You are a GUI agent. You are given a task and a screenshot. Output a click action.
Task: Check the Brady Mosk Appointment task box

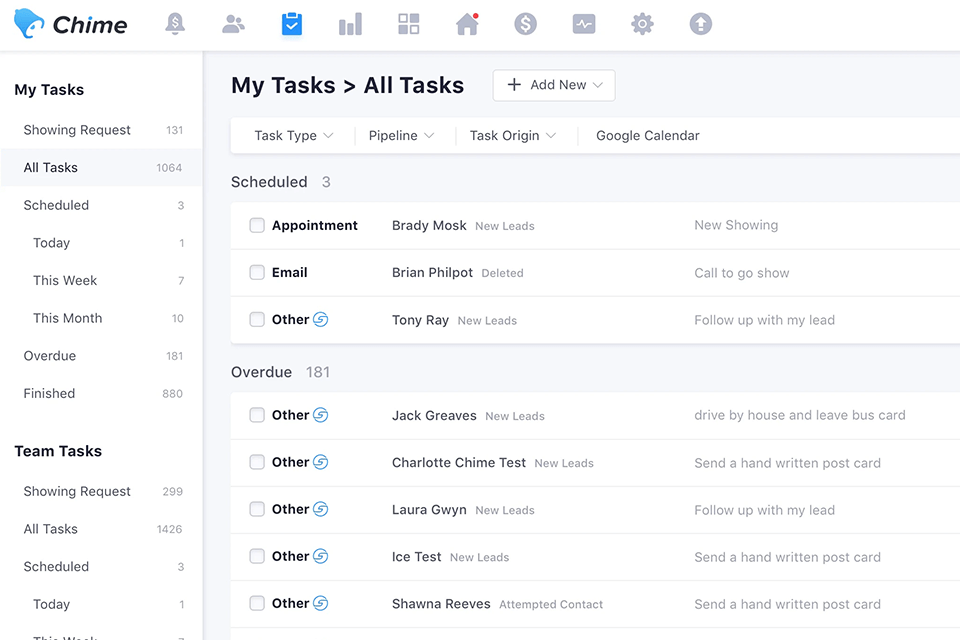point(257,225)
